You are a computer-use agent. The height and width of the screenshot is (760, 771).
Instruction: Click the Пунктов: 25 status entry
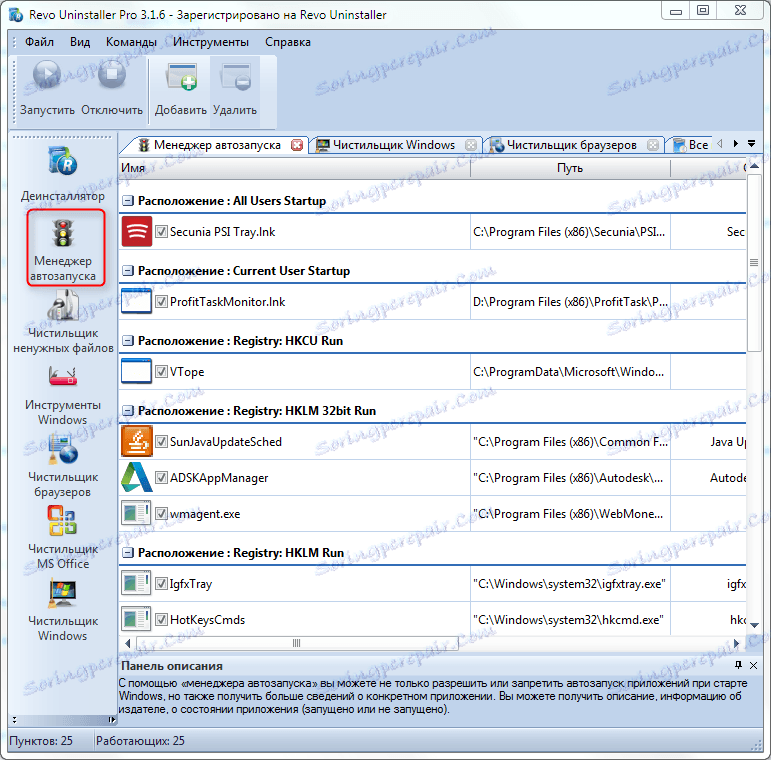pyautogui.click(x=41, y=740)
